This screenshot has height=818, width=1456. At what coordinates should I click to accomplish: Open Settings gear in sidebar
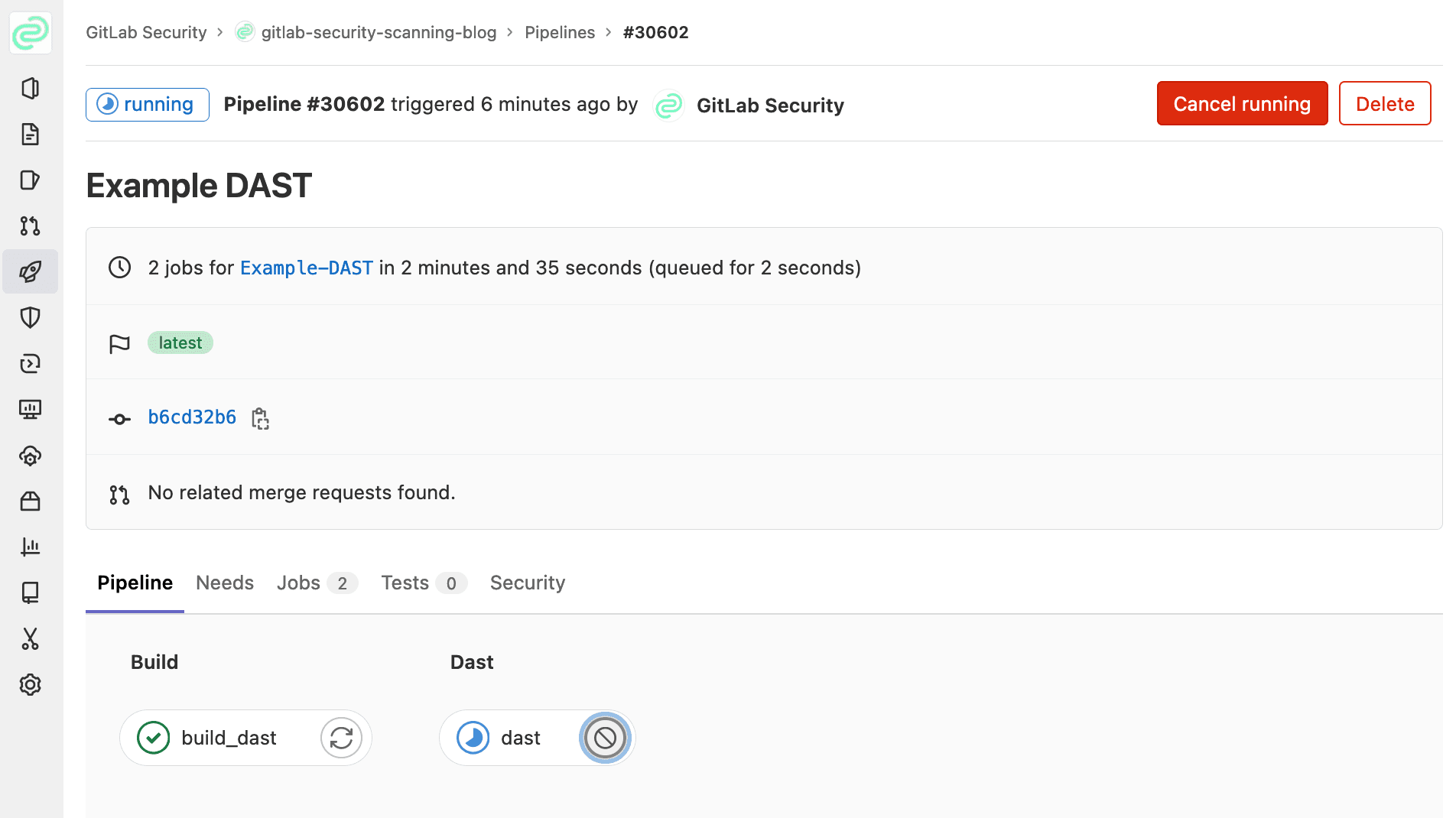[30, 684]
